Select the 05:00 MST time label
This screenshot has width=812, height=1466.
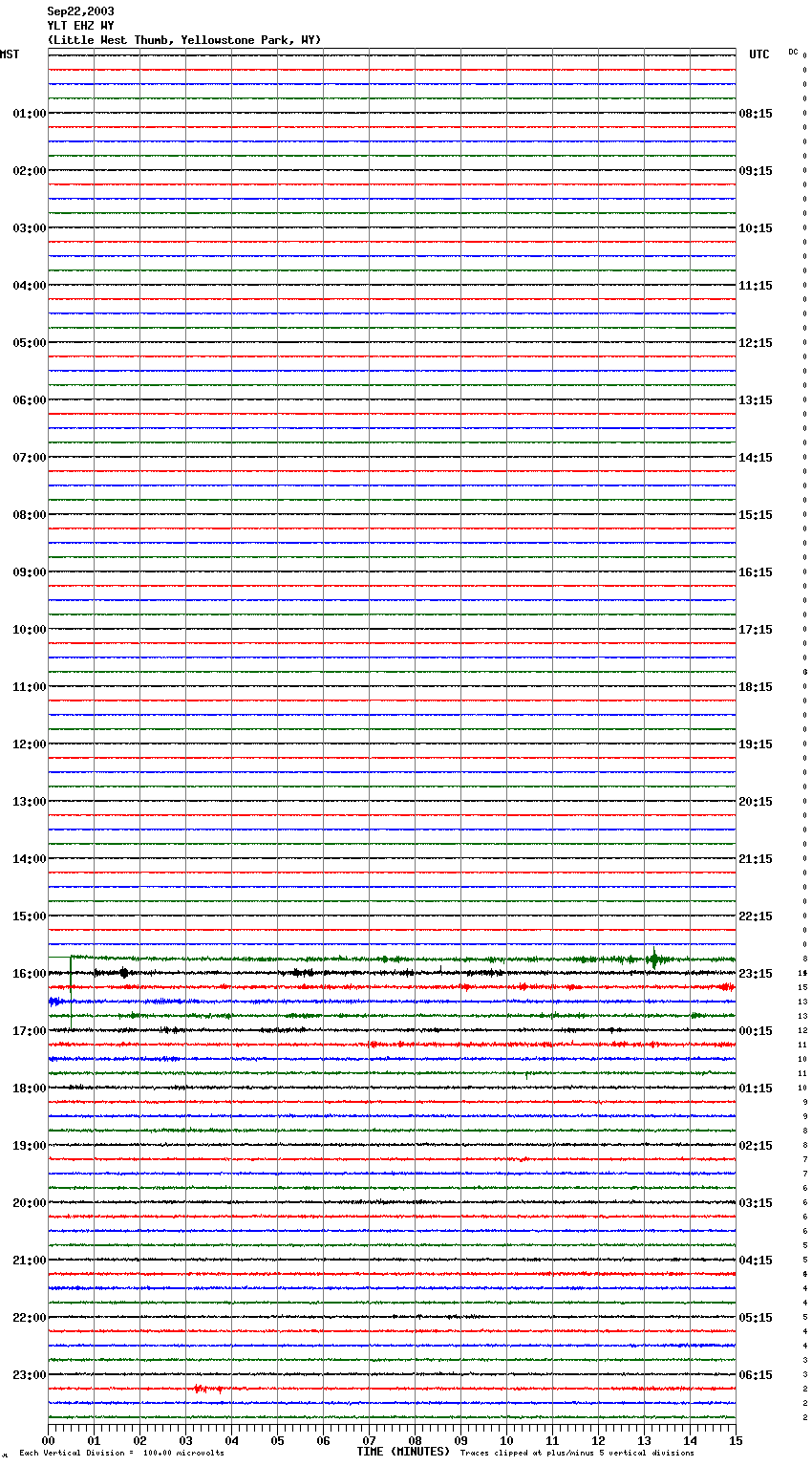pyautogui.click(x=30, y=343)
